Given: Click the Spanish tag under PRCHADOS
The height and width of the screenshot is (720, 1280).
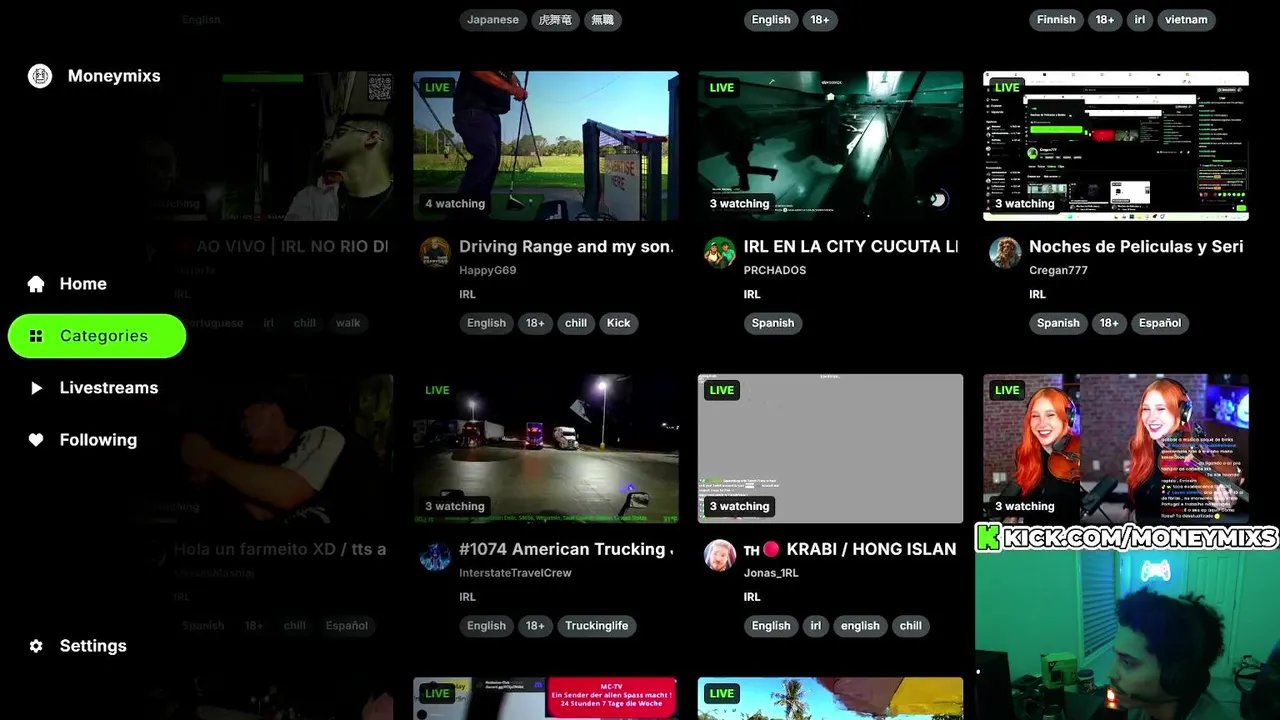Looking at the screenshot, I should click(773, 323).
